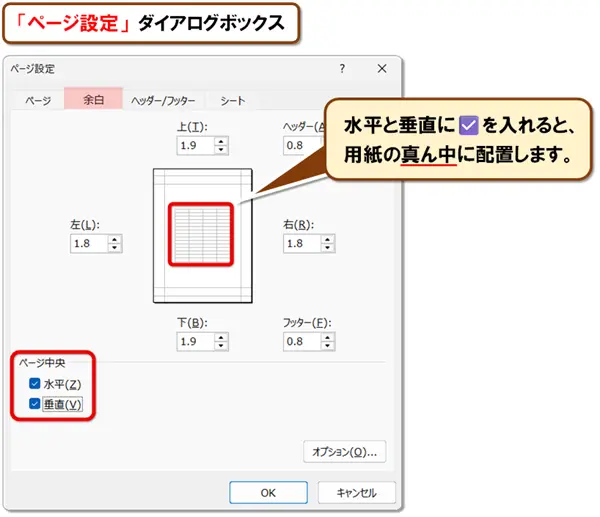Click the 左(L) margin input field
Image resolution: width=600 pixels, height=517 pixels.
[89, 243]
